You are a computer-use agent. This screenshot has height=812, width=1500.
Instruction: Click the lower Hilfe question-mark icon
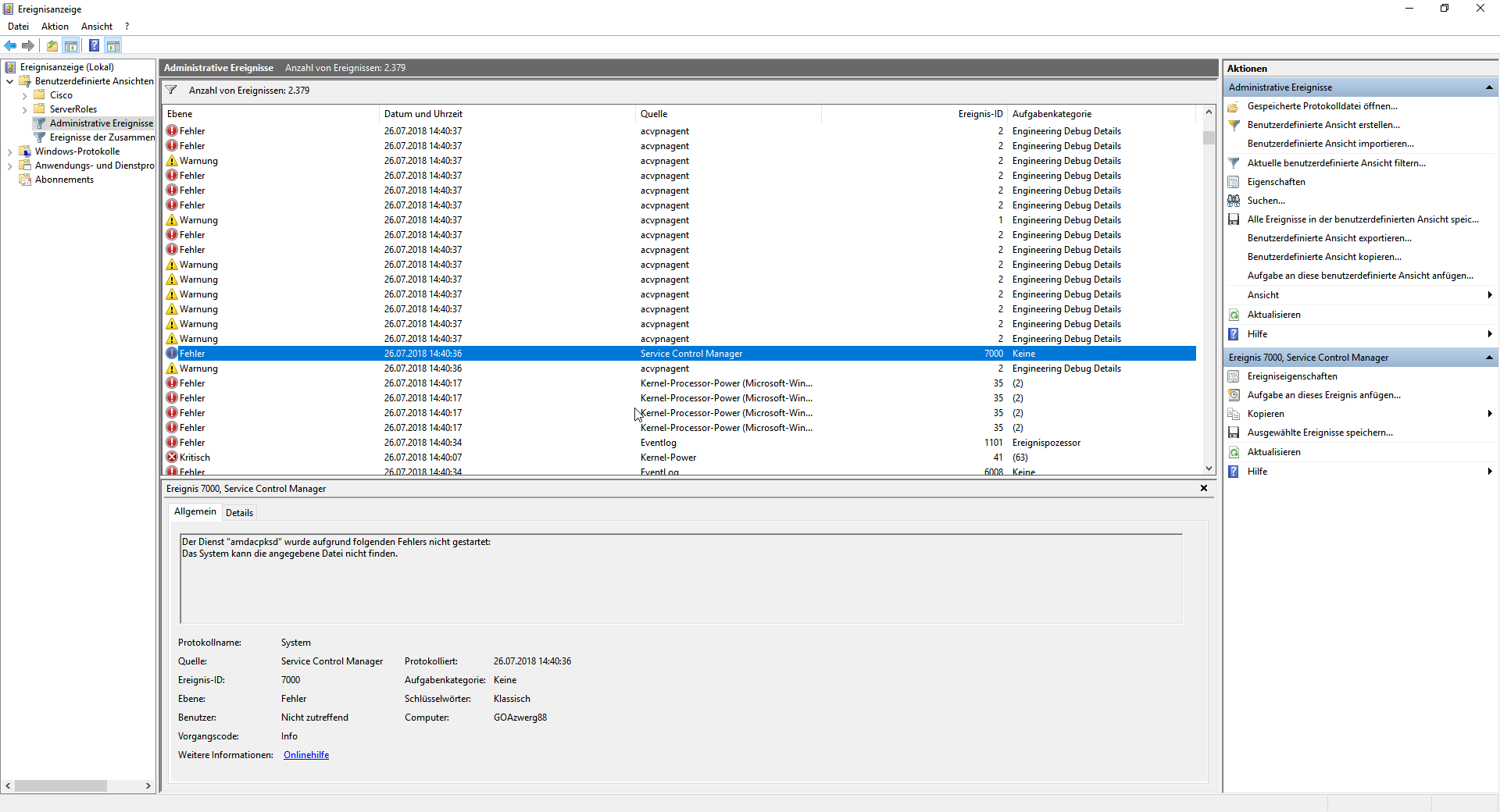tap(1234, 472)
